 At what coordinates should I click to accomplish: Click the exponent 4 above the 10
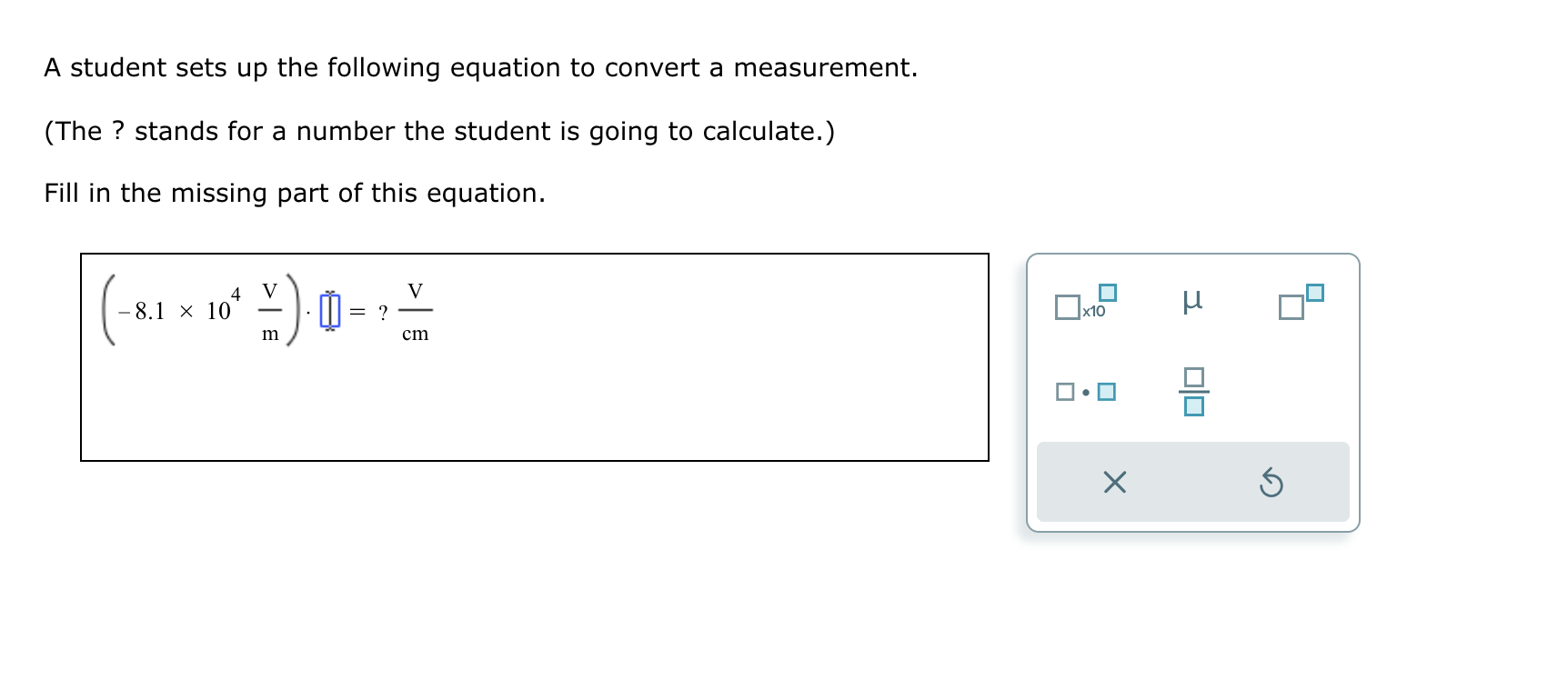coord(236,295)
